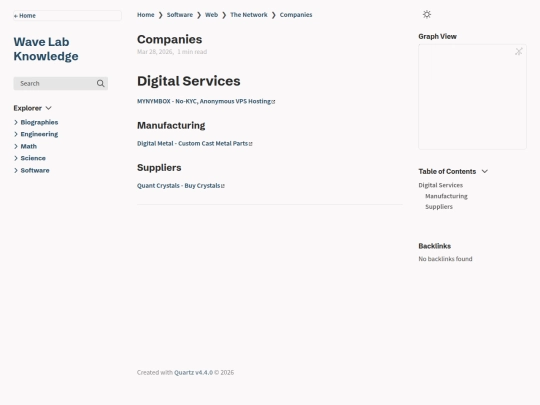Click the Mar 28, 2026 date text
540x405 pixels.
pos(155,52)
